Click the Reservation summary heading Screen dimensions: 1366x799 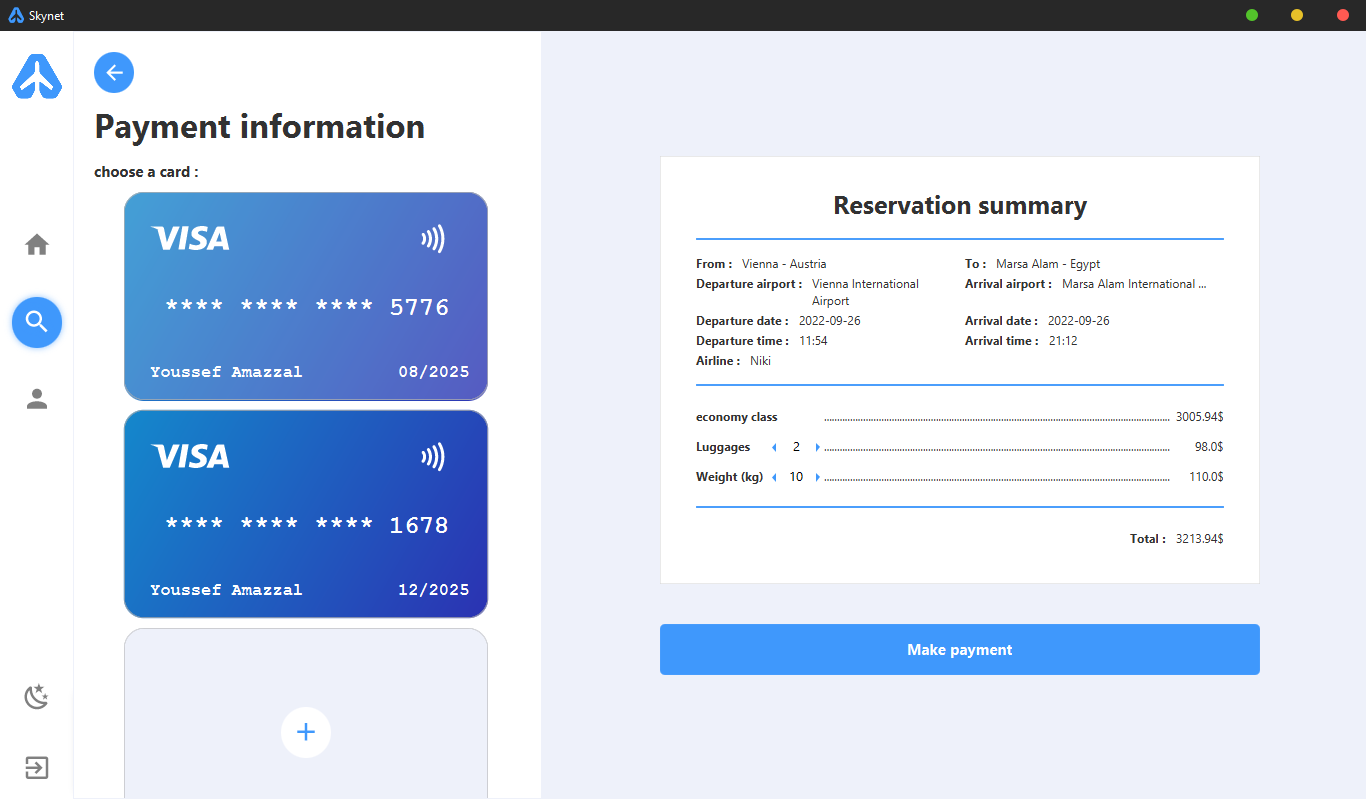(x=960, y=206)
